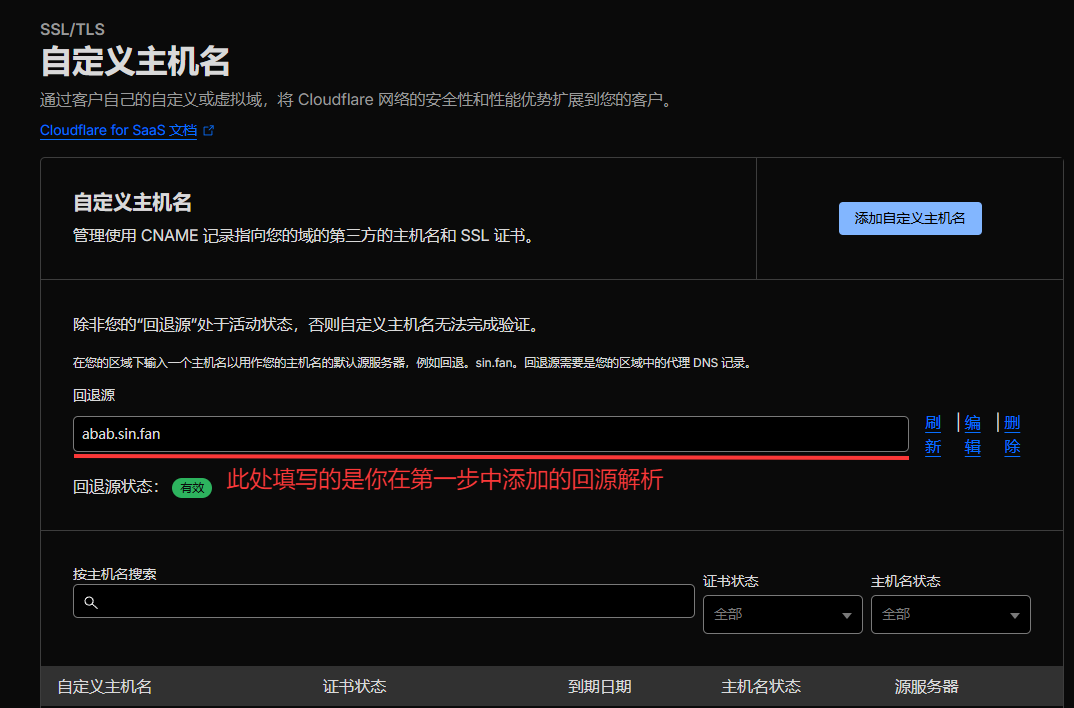Click the chevron on the 证书状态 selector
Screen dimensions: 1074x708
coord(845,614)
